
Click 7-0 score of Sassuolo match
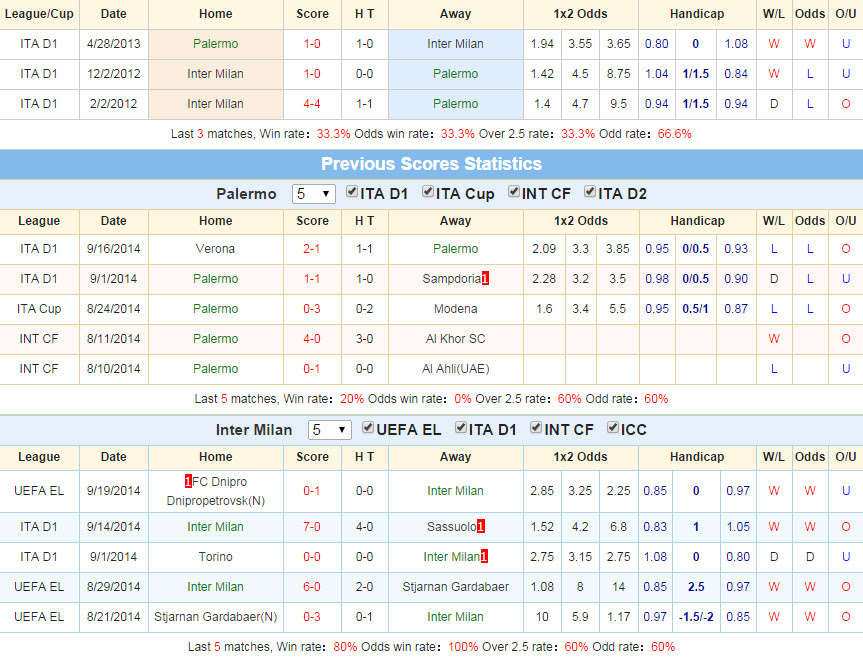(312, 527)
